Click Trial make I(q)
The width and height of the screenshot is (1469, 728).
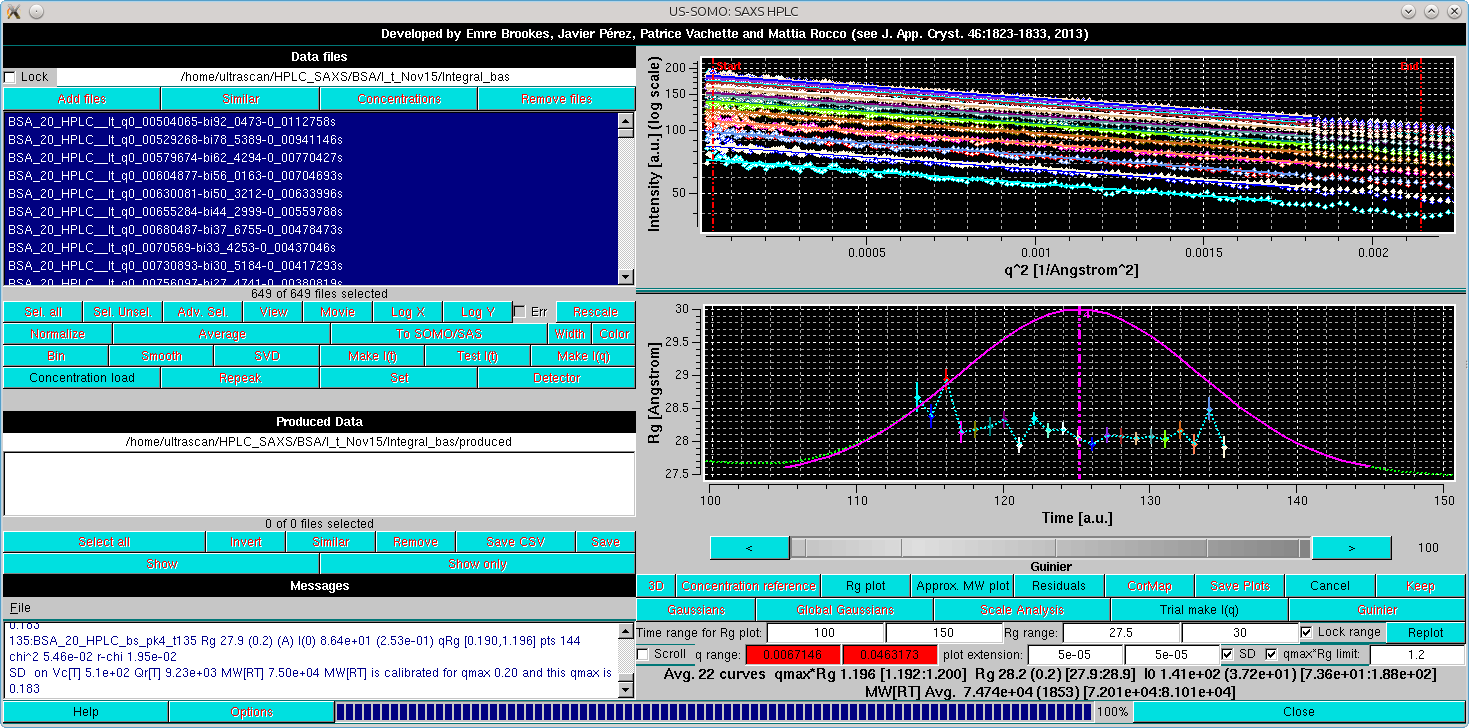click(1199, 610)
